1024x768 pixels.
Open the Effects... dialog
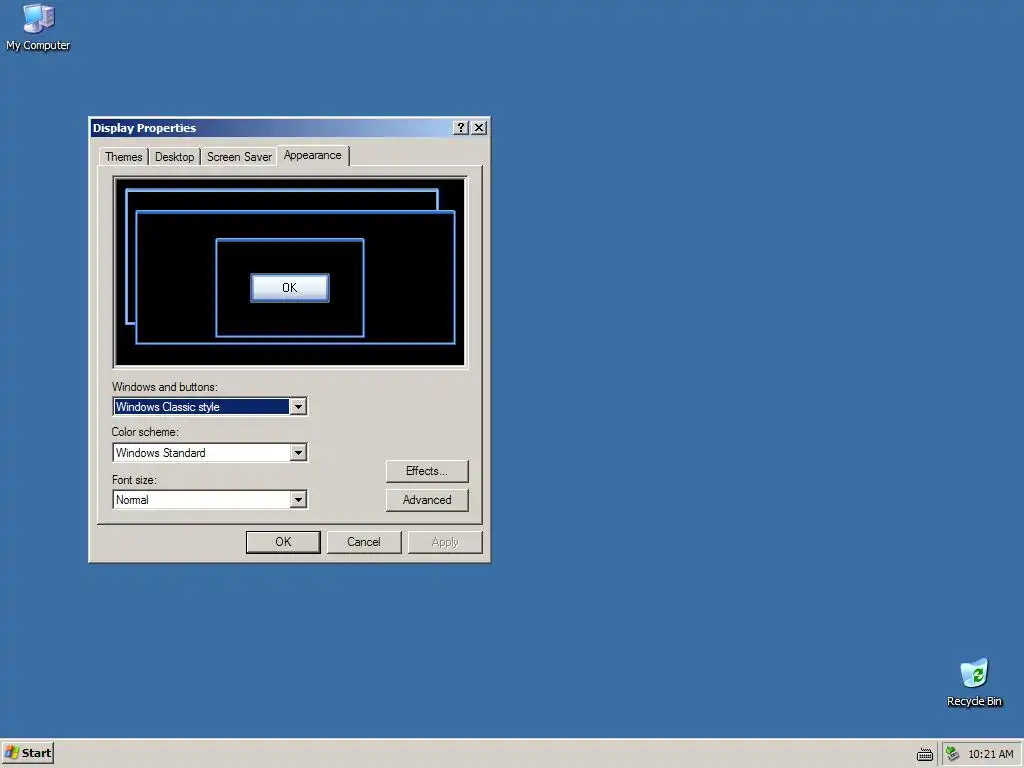click(427, 471)
